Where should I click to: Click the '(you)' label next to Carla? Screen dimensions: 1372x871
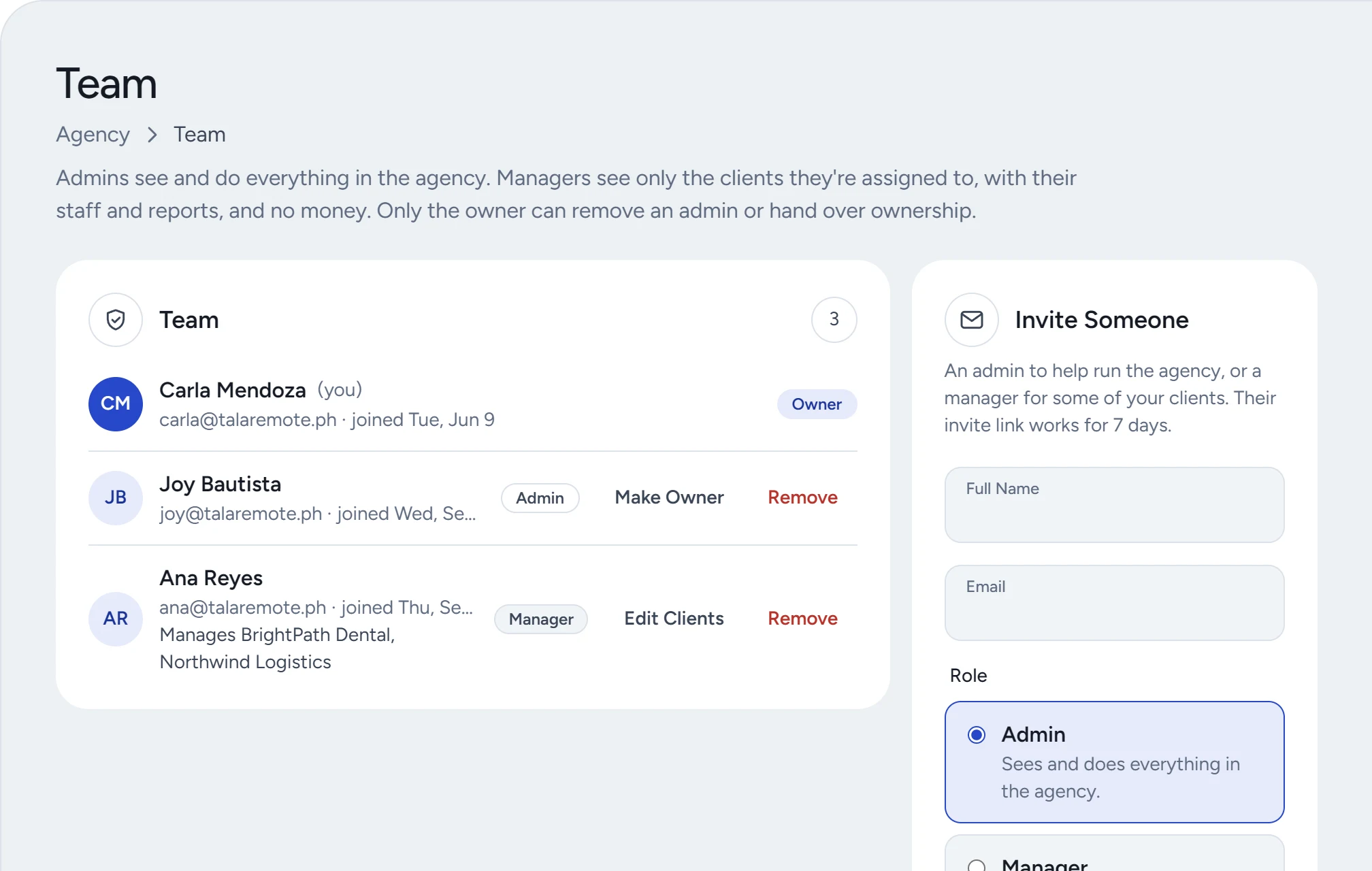[340, 390]
